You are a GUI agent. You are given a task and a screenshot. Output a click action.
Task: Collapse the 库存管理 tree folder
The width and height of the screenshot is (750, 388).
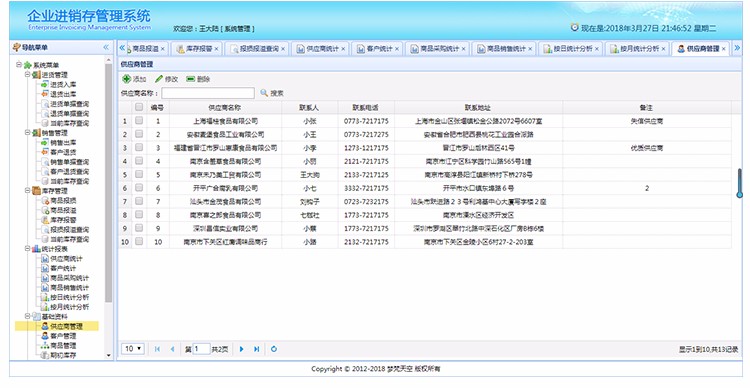pos(28,191)
